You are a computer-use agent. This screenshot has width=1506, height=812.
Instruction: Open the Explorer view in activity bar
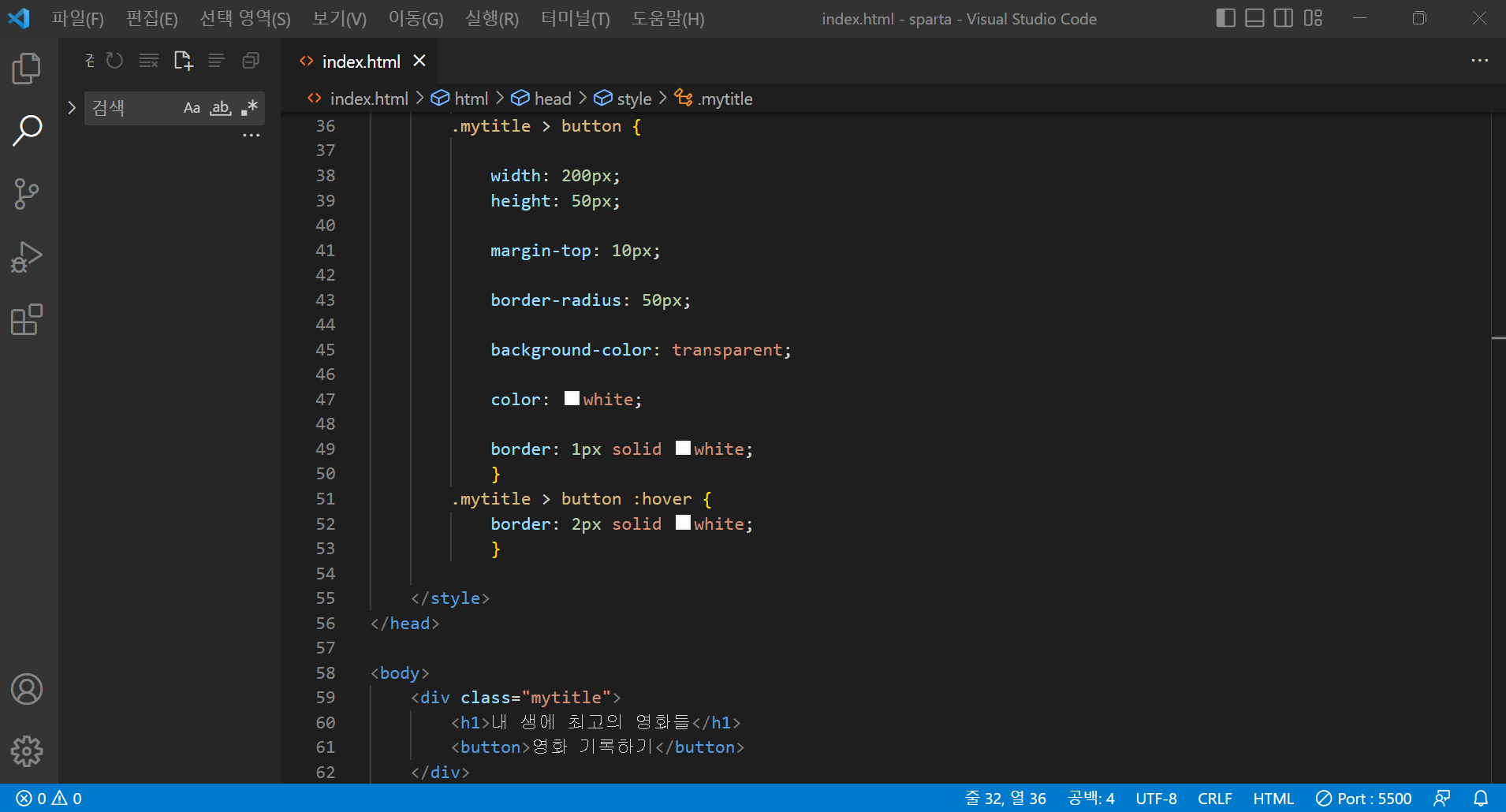click(27, 69)
